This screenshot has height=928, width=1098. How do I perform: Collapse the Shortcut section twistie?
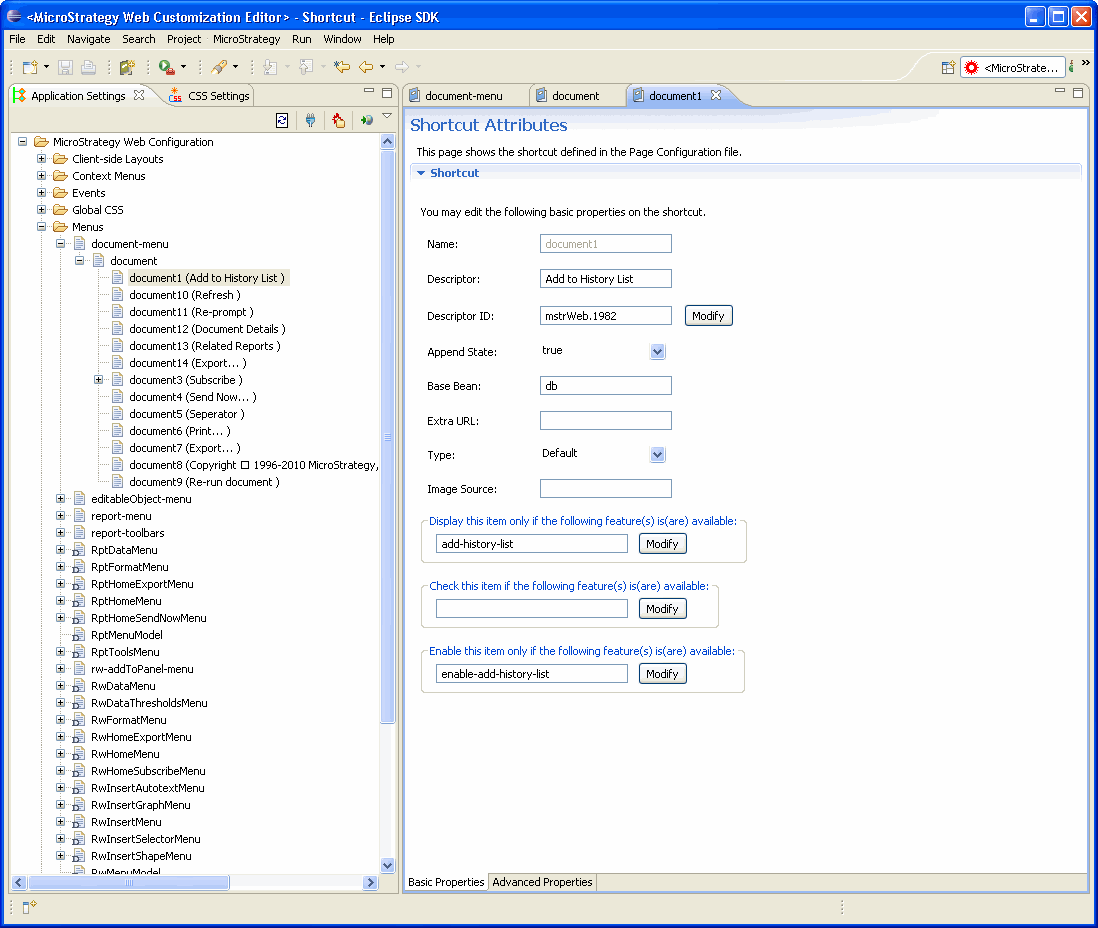click(x=421, y=173)
